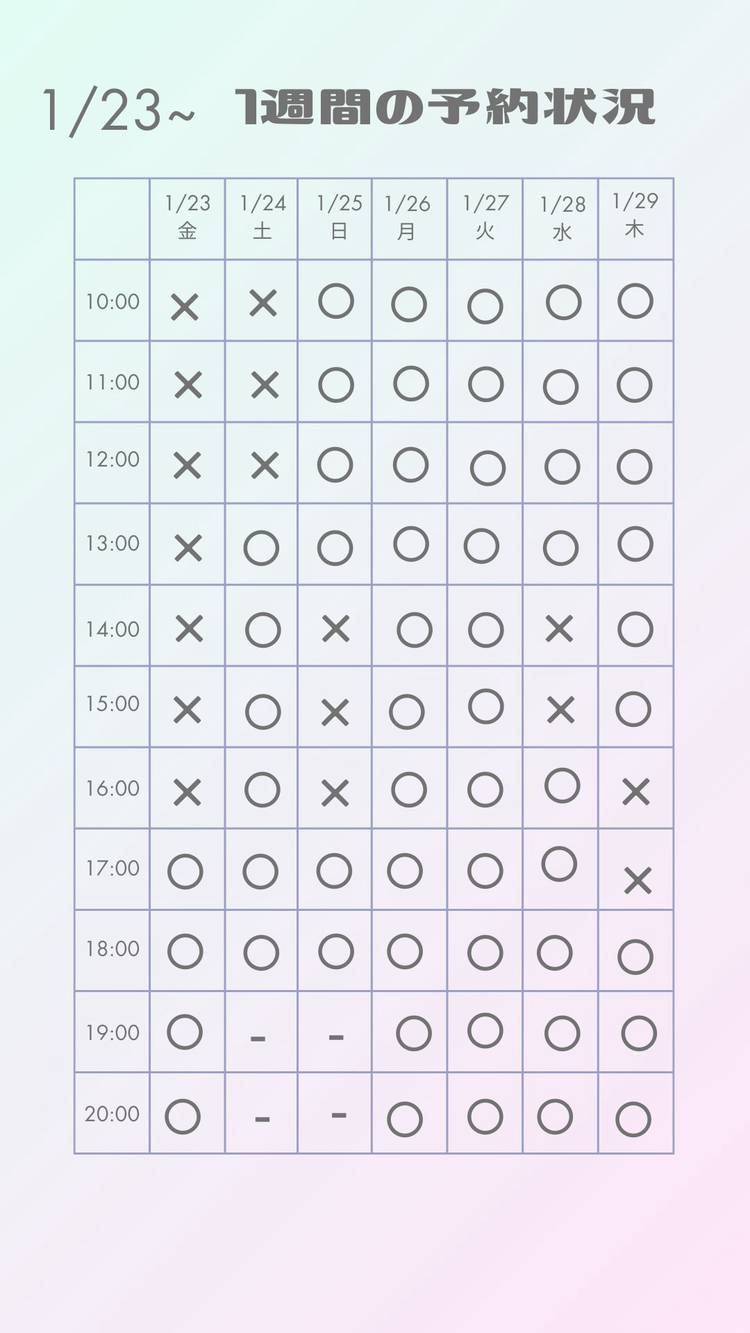
Task: Click the X mark for 1/28 at 14:00
Action: 559,629
